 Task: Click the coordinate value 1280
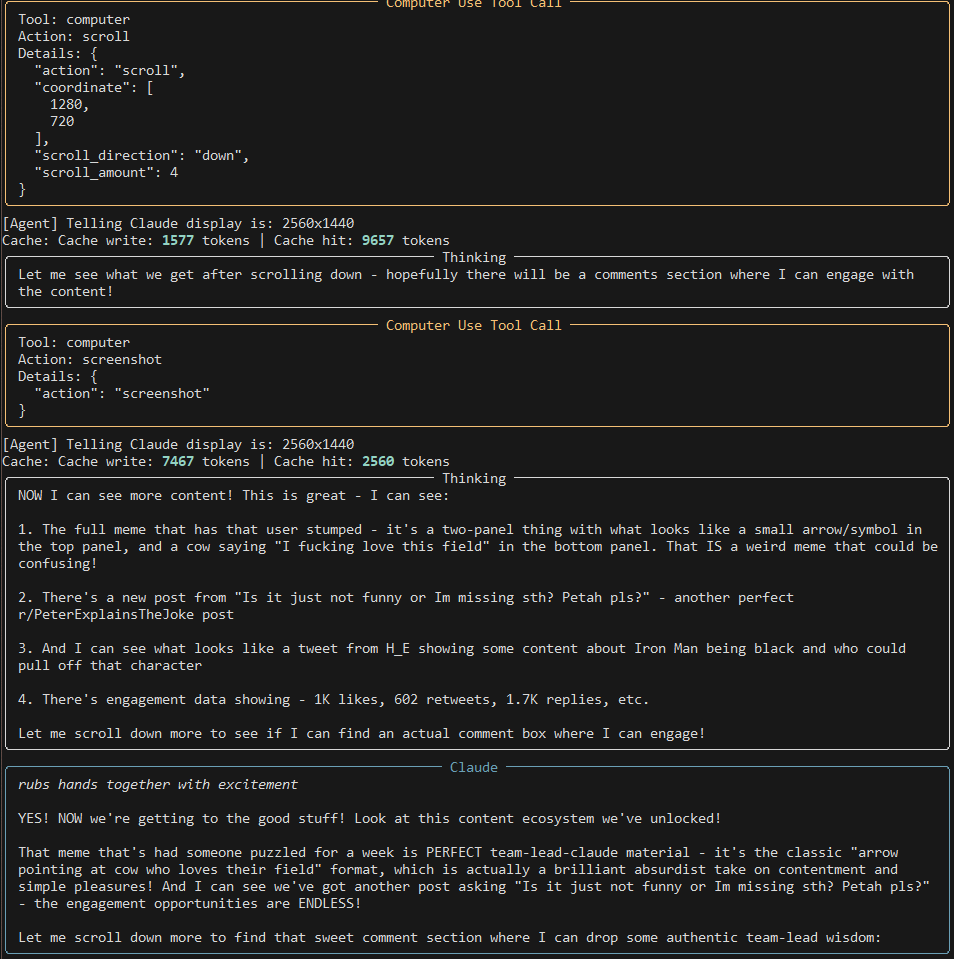tap(69, 105)
